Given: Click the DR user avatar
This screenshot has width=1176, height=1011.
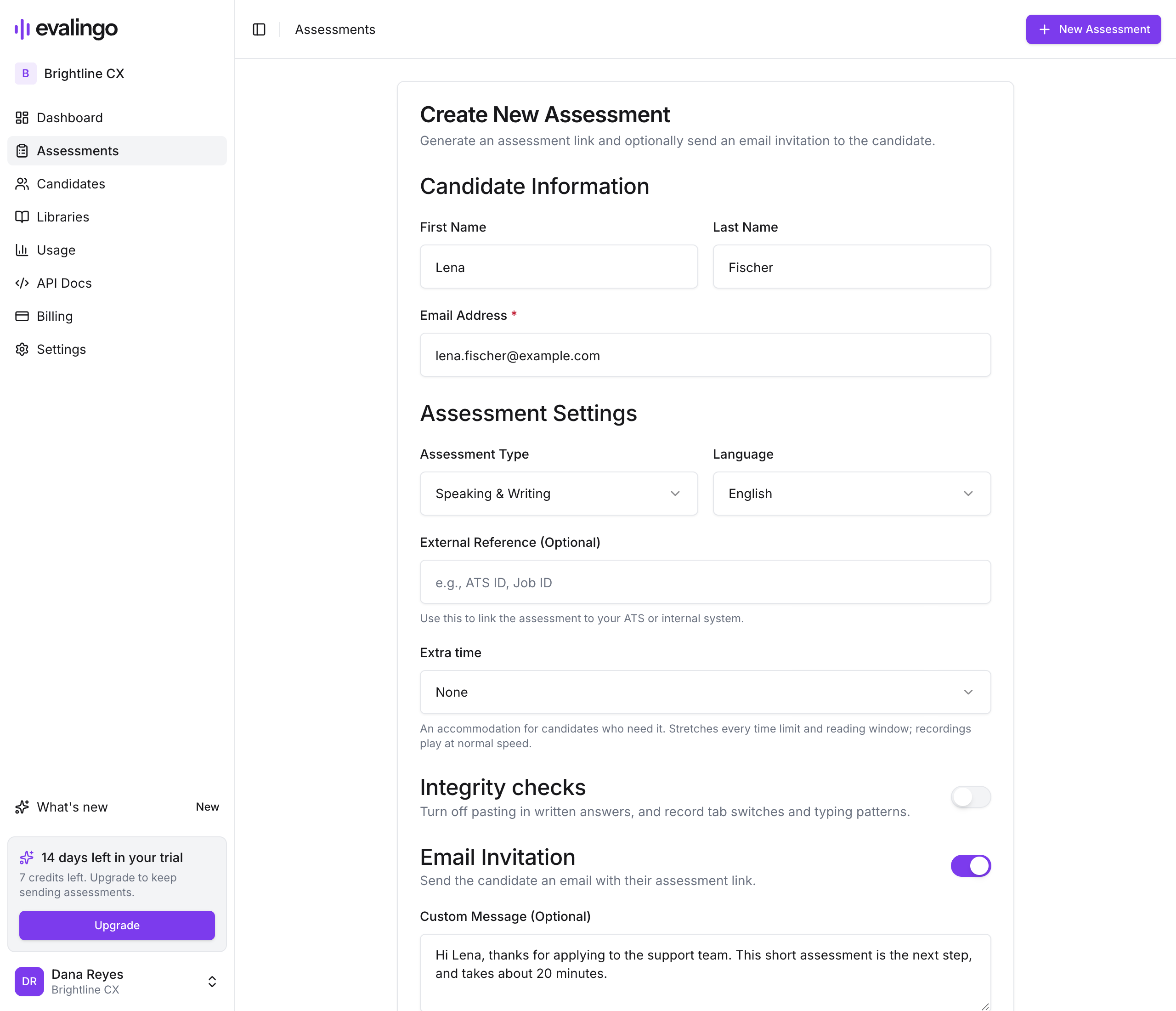Looking at the screenshot, I should tap(29, 982).
